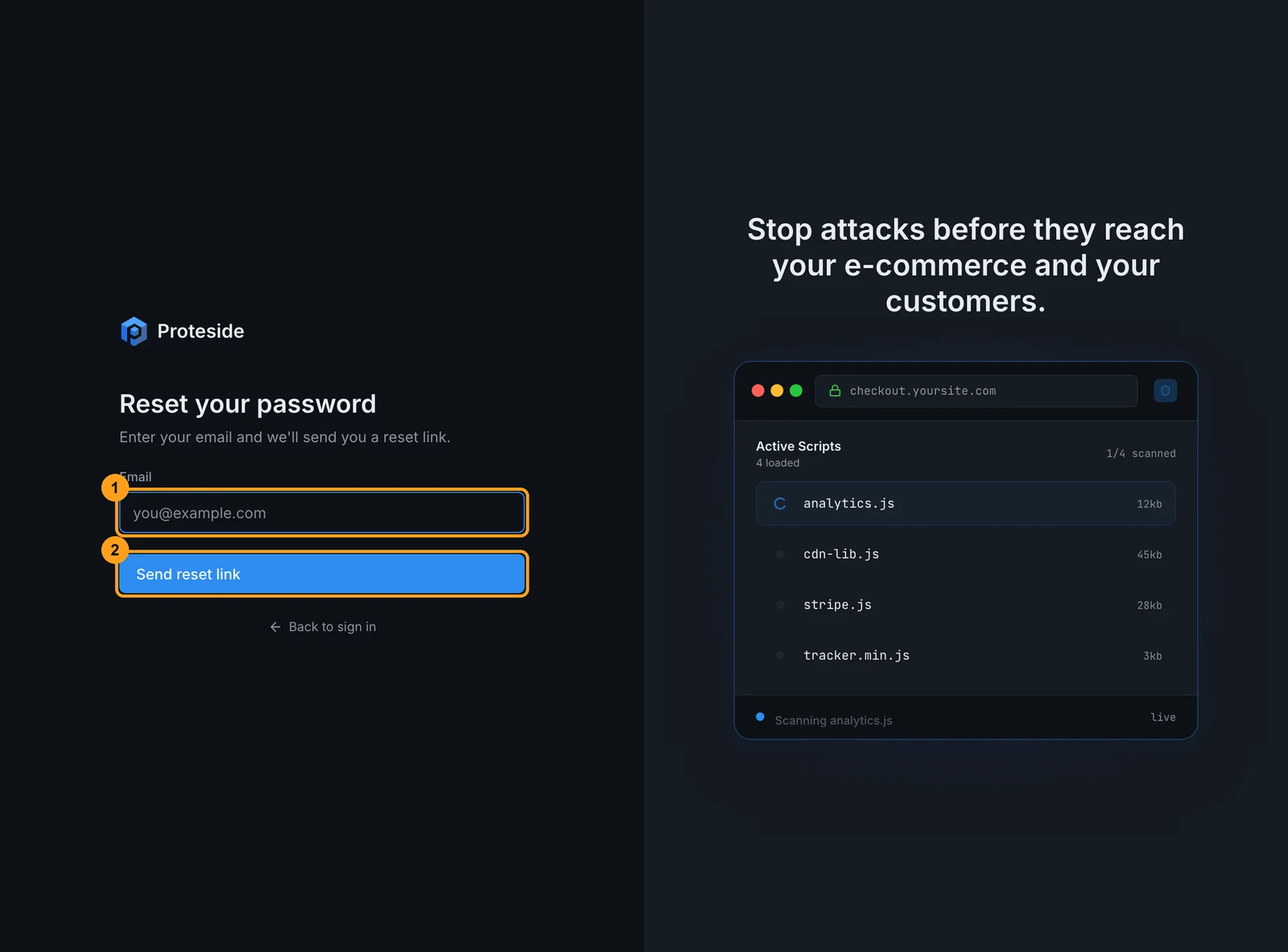Click the padlock icon in checkout URL bar
This screenshot has height=952, width=1288.
coord(835,390)
